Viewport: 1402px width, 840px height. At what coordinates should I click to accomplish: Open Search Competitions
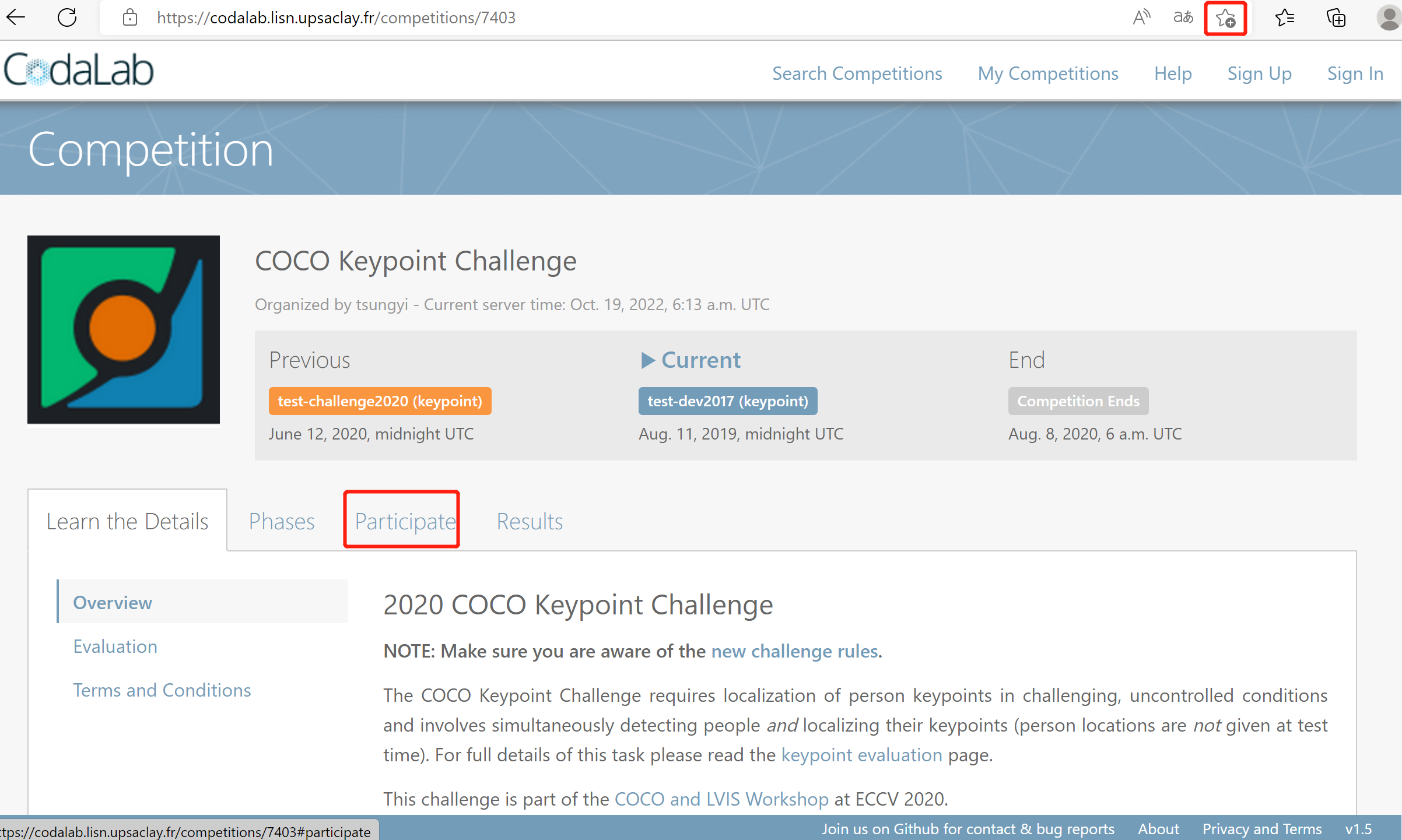pos(857,73)
